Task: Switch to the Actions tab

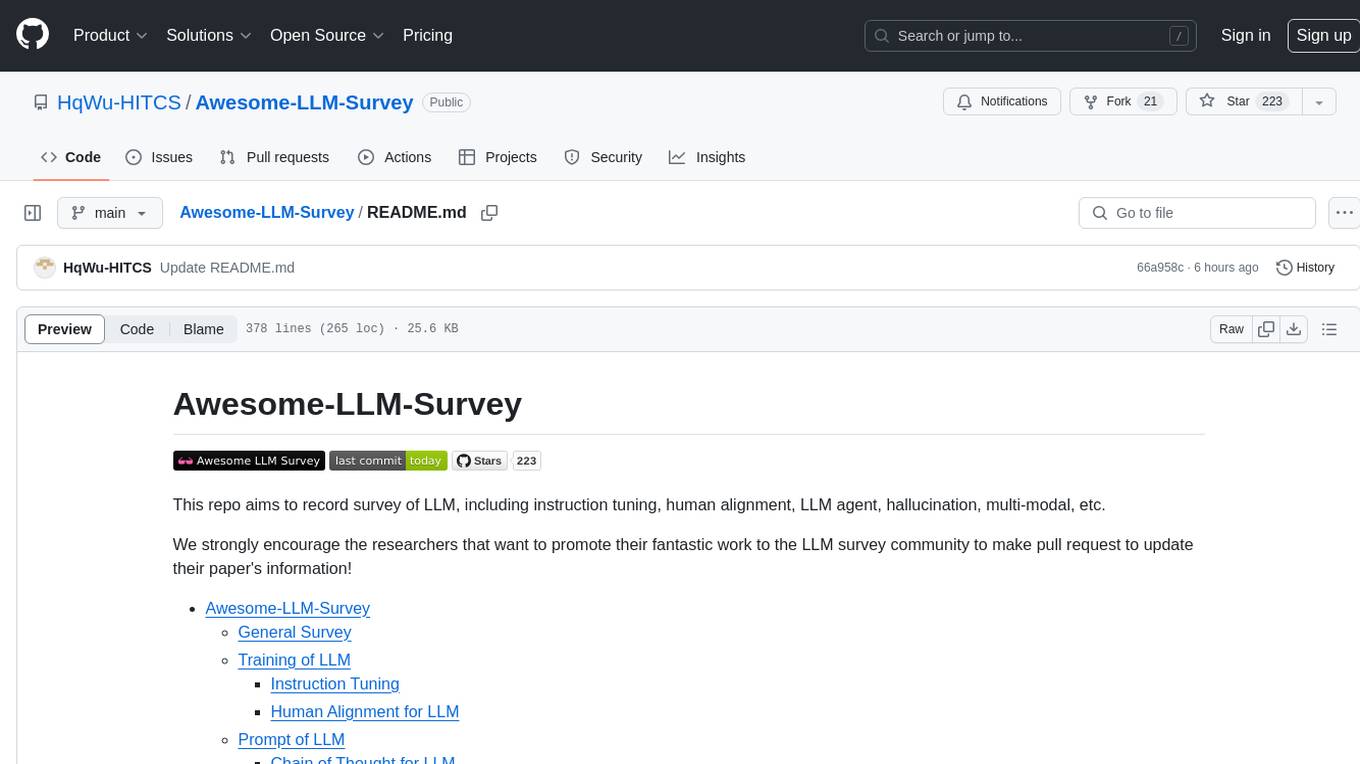Action: tap(395, 157)
